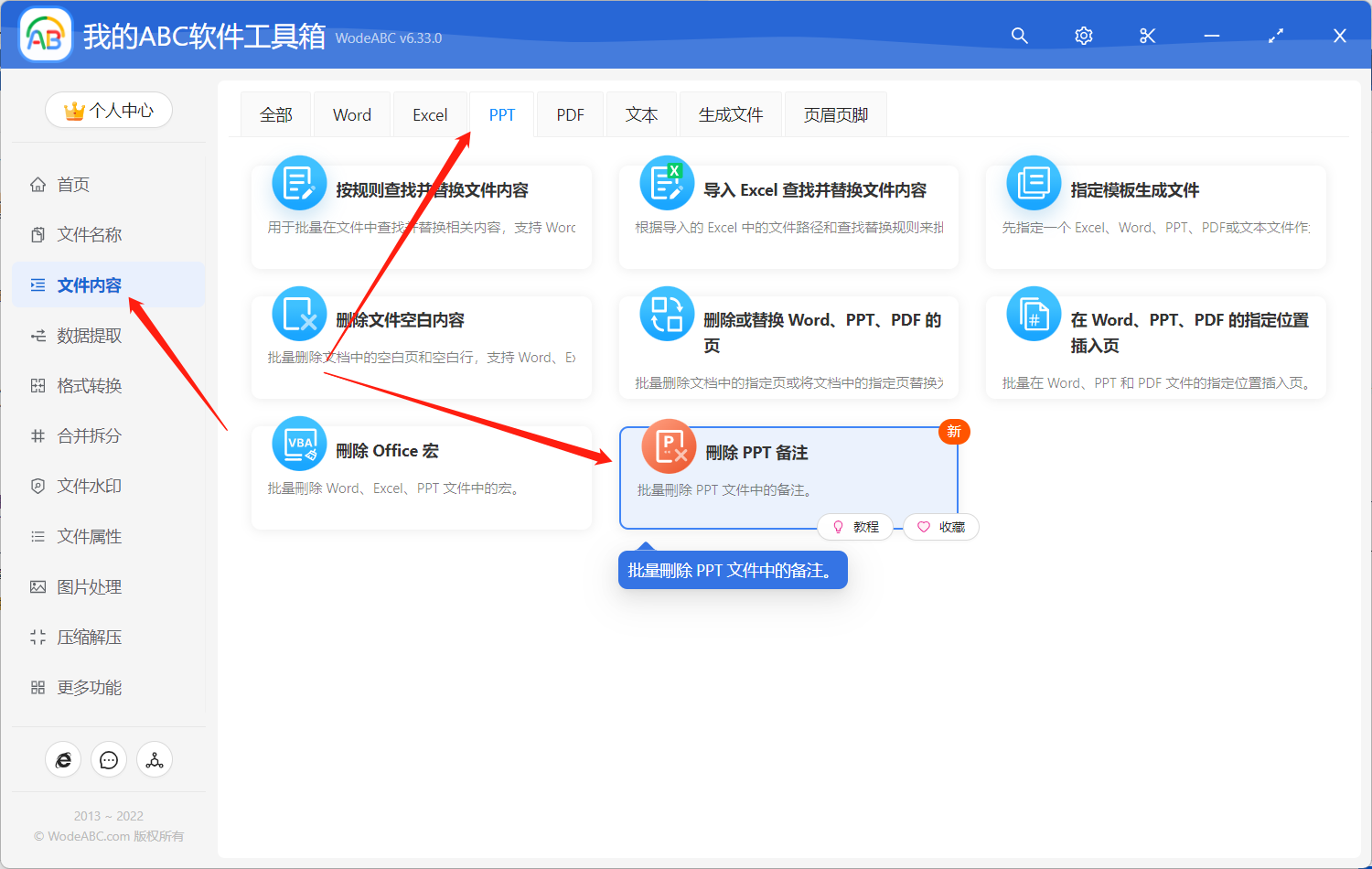This screenshot has height=869, width=1372.
Task: Select 文件水印 in the sidebar
Action: (x=84, y=486)
